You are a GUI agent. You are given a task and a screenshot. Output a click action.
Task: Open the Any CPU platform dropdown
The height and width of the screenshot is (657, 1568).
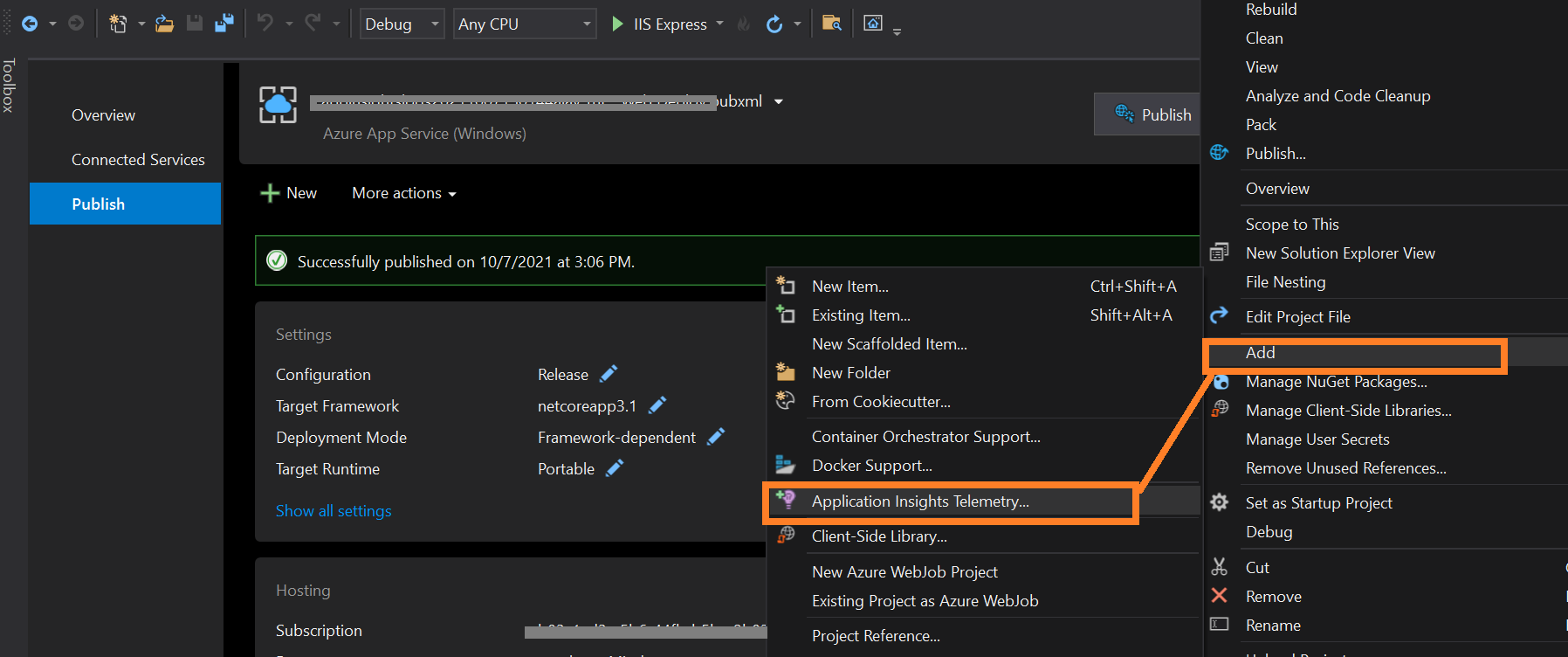point(525,24)
